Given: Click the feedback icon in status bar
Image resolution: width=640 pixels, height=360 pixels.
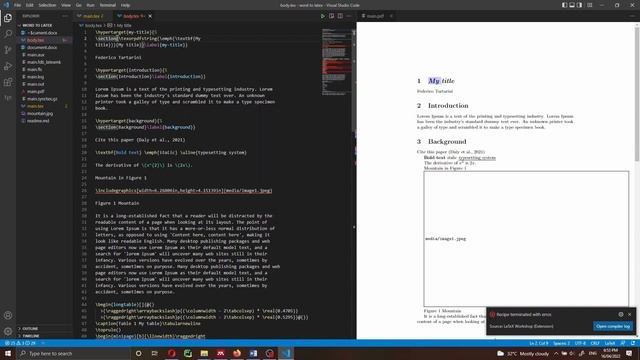Looking at the screenshot, I should [x=623, y=343].
